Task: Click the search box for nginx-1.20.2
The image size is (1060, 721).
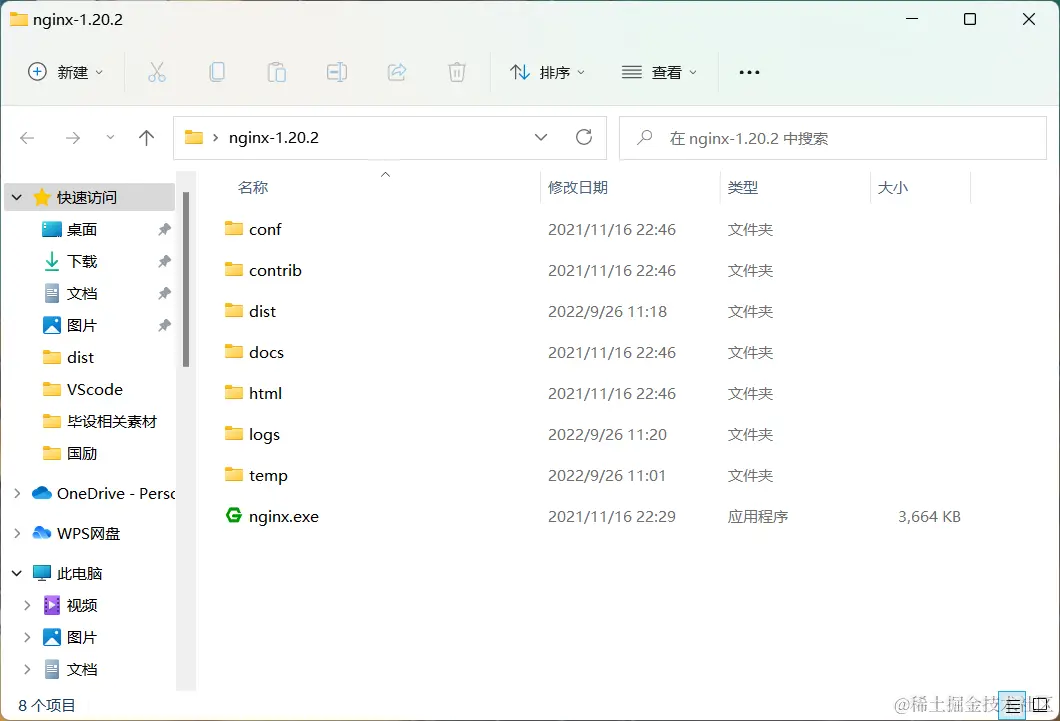Action: point(833,138)
